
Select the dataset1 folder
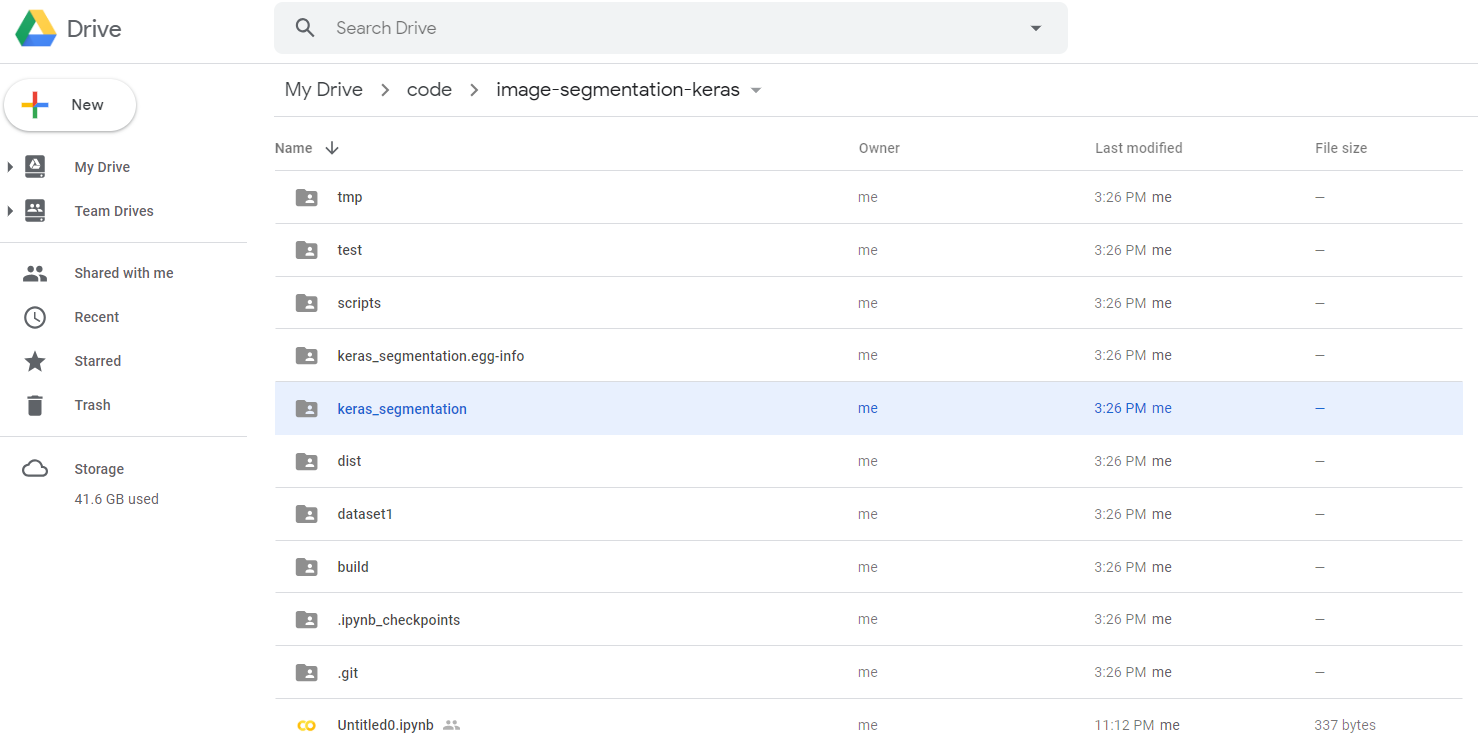(365, 513)
